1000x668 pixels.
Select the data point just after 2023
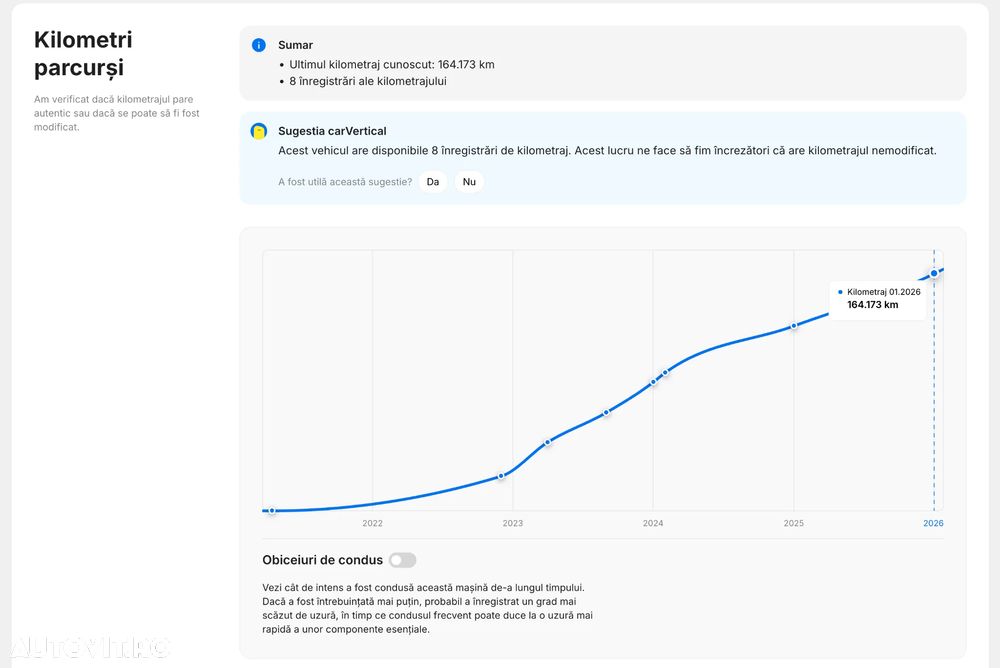[547, 442]
